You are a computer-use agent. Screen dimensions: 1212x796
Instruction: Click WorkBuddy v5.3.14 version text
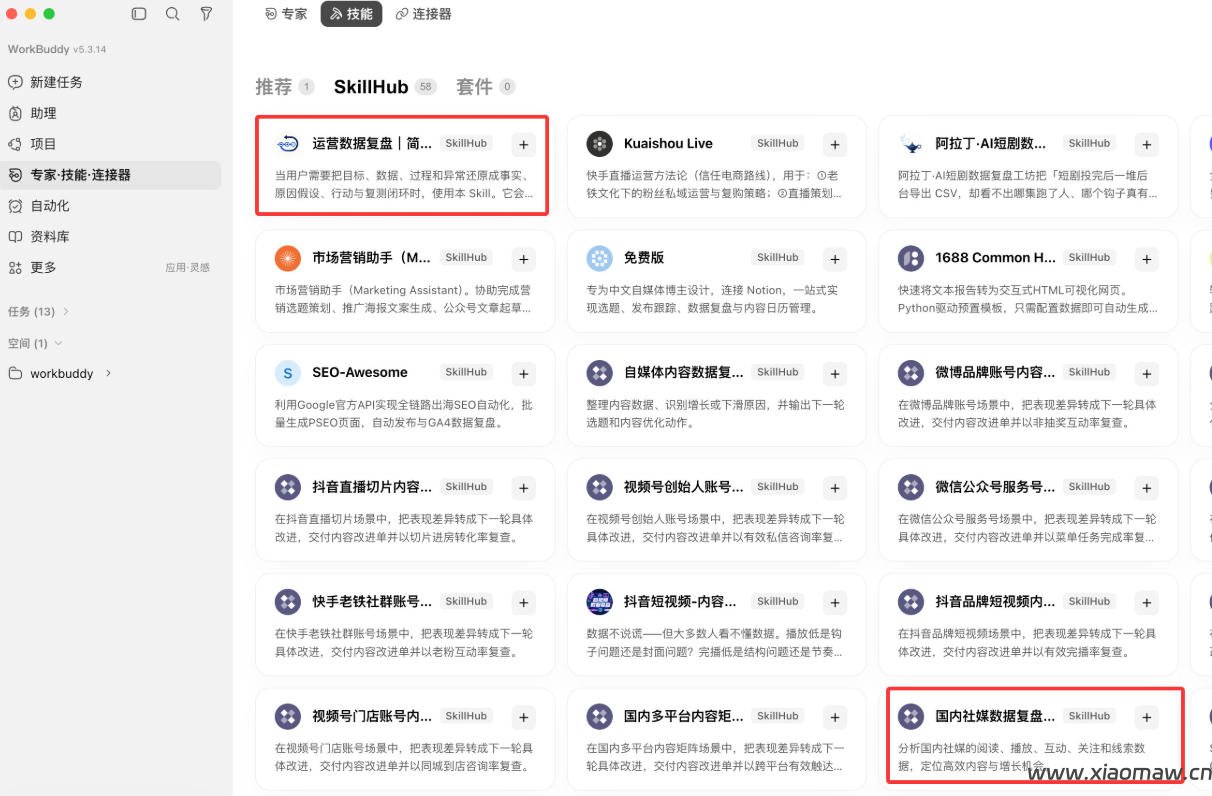tap(57, 49)
